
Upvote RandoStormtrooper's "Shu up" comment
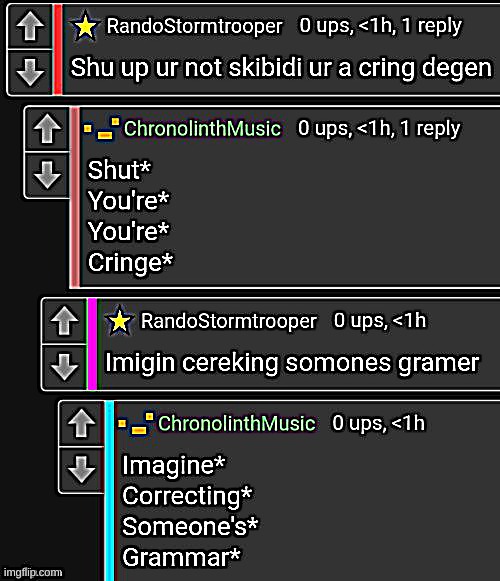coord(30,26)
